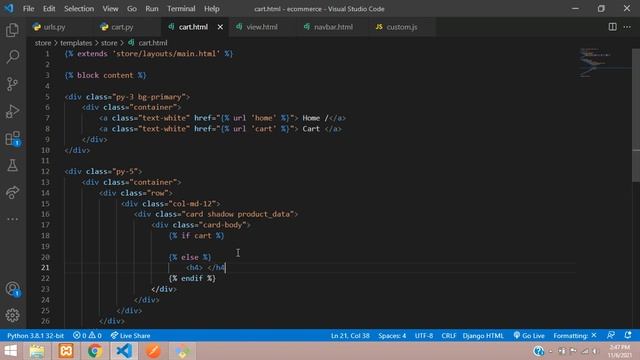Open the Edit menu

pos(49,9)
